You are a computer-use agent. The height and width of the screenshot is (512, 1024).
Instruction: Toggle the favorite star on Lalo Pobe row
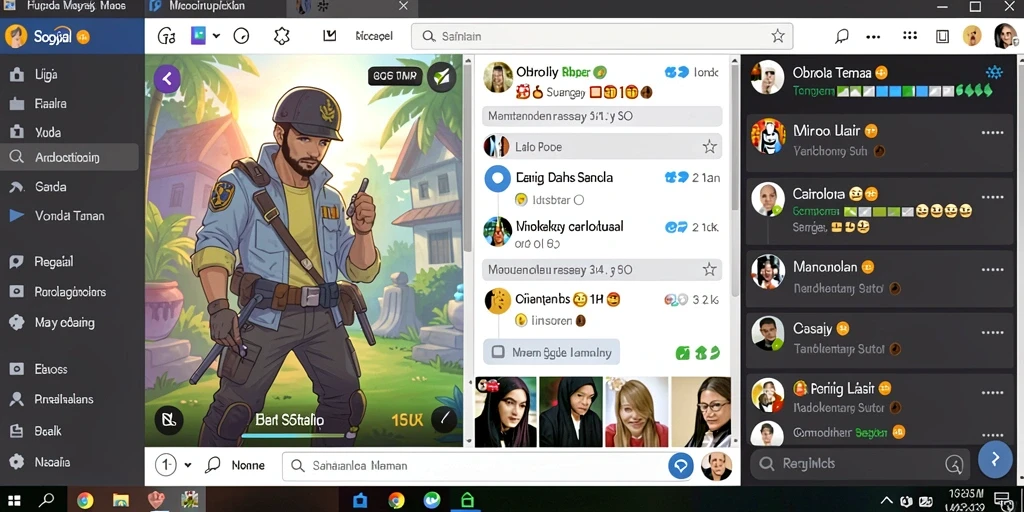[x=709, y=147]
